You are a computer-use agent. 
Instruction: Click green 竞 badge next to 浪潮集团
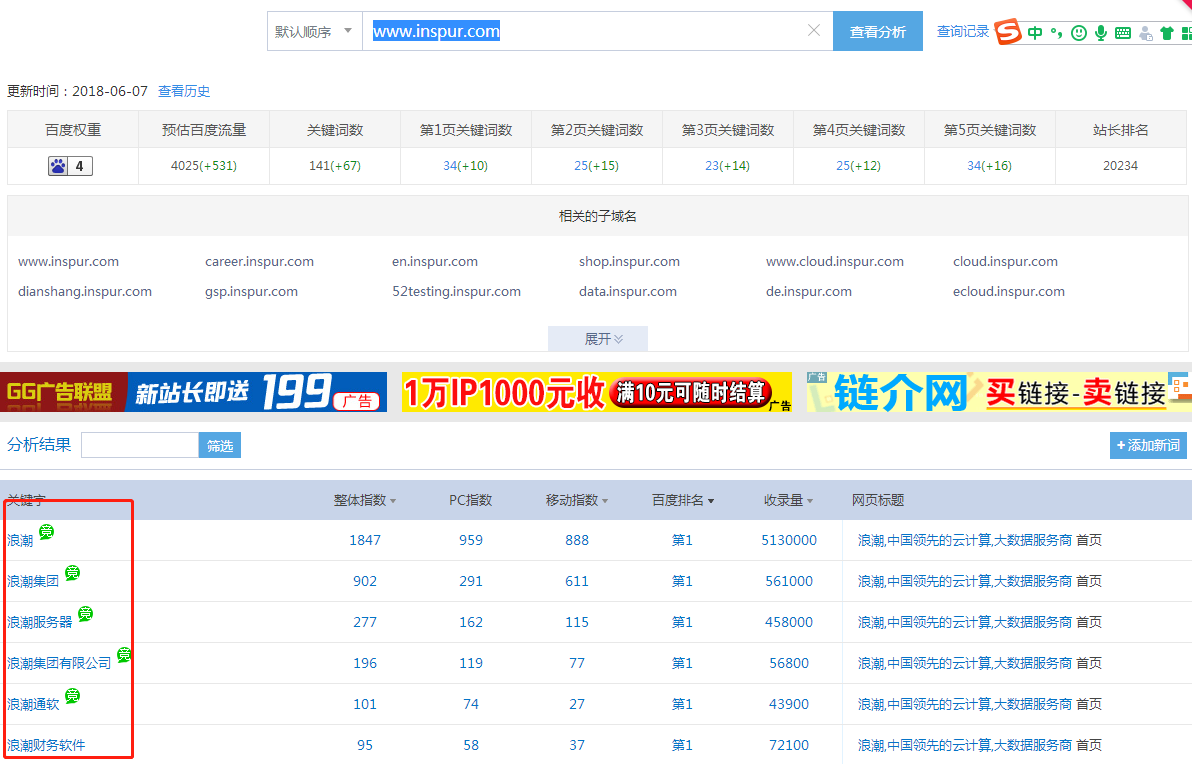(x=73, y=573)
